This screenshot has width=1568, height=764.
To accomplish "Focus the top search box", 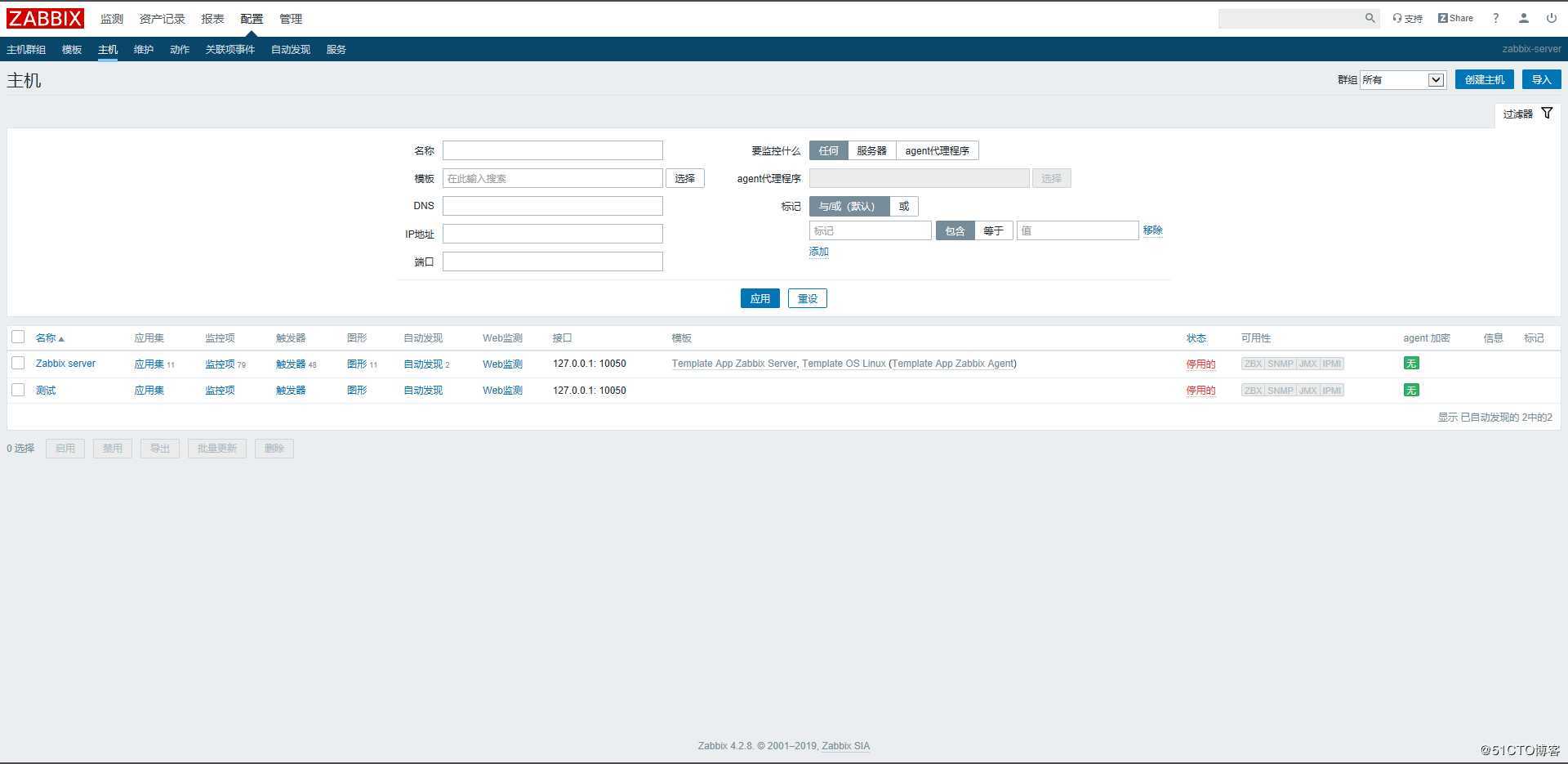I will (1290, 18).
